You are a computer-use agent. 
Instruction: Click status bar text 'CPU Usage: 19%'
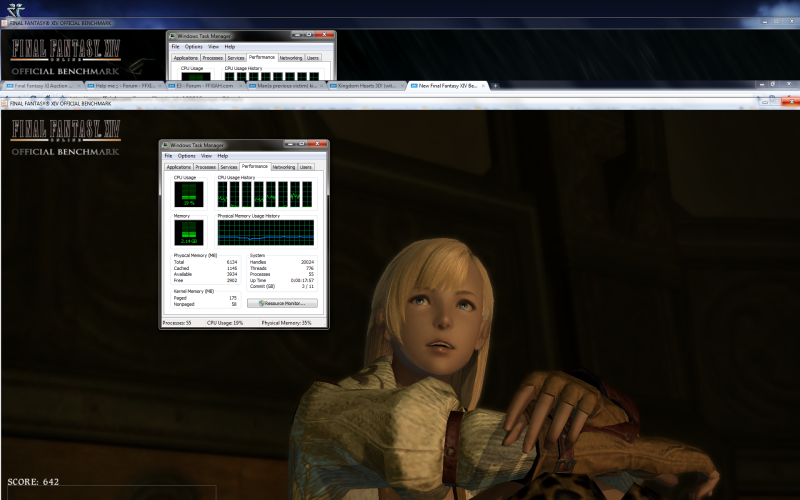[x=225, y=323]
